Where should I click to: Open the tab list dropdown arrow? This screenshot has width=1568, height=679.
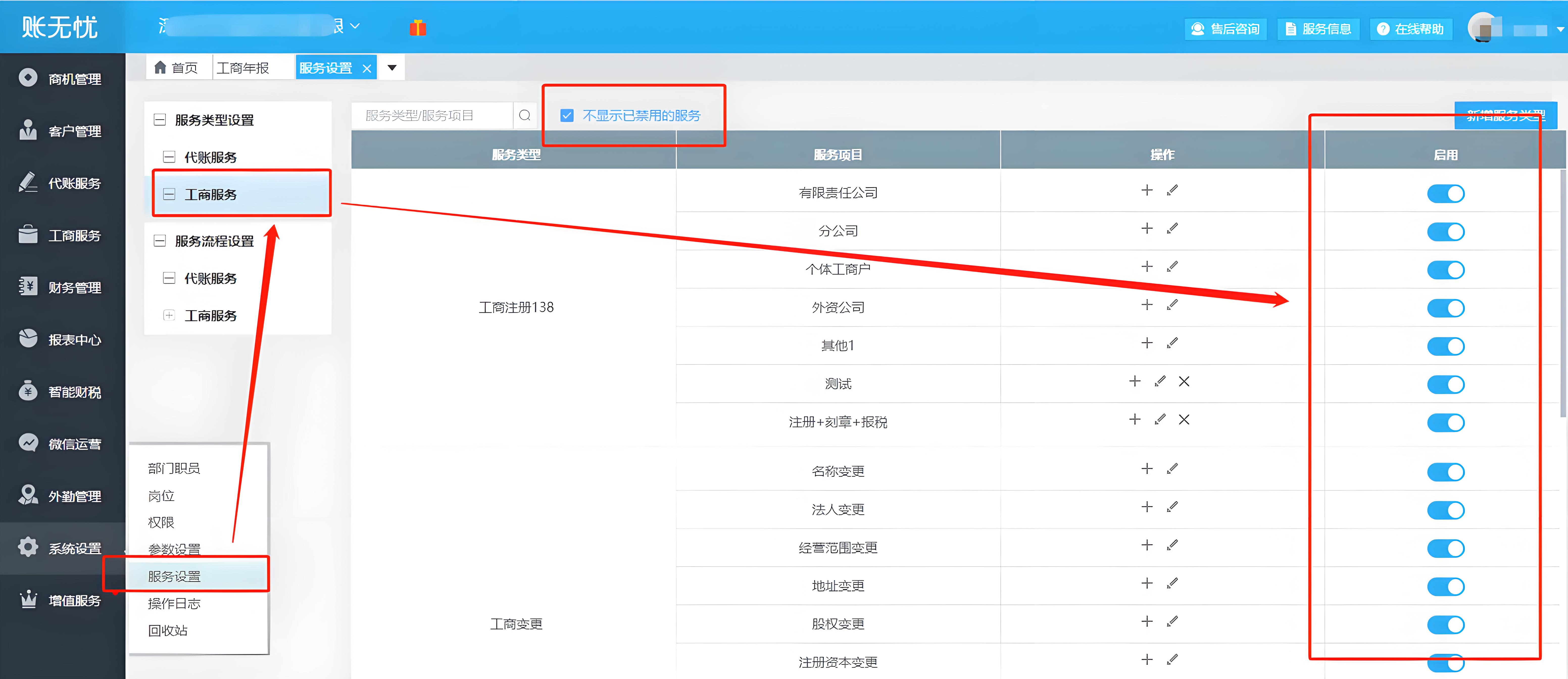(x=392, y=68)
